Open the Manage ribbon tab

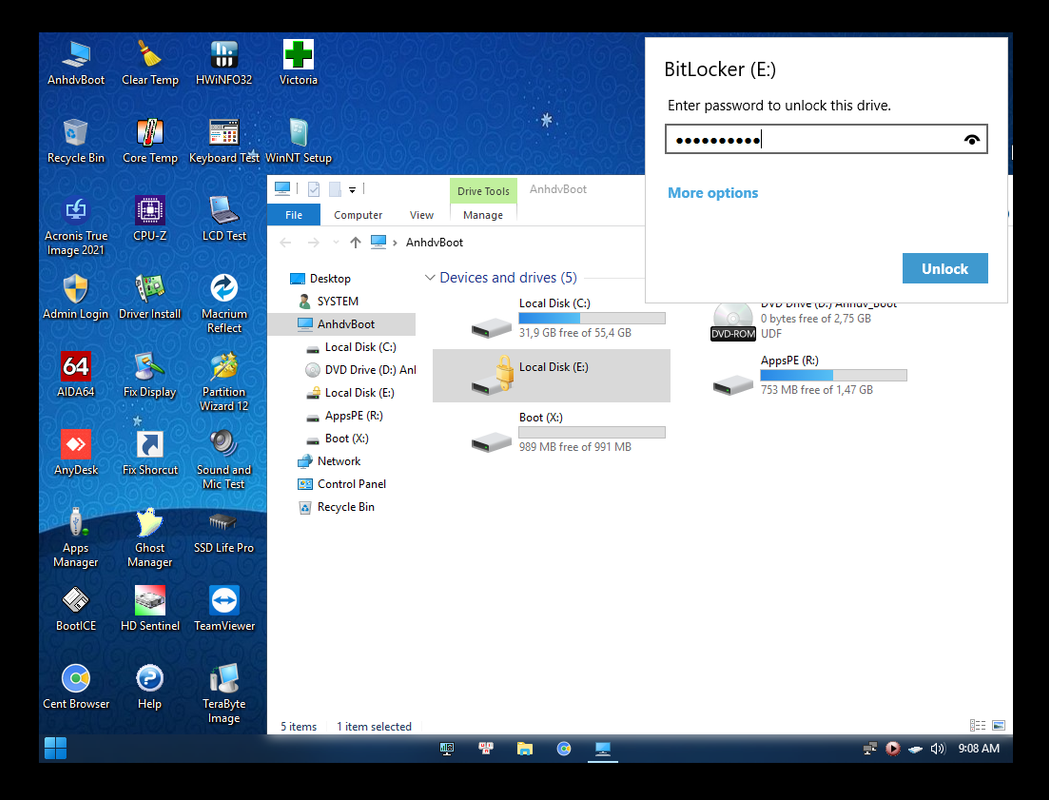[x=483, y=215]
